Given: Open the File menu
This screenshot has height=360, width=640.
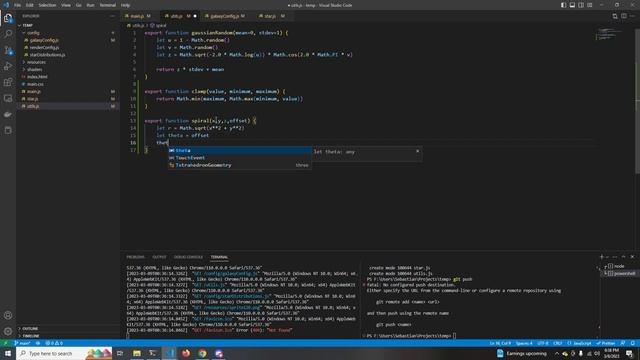Looking at the screenshot, I should [18, 5].
